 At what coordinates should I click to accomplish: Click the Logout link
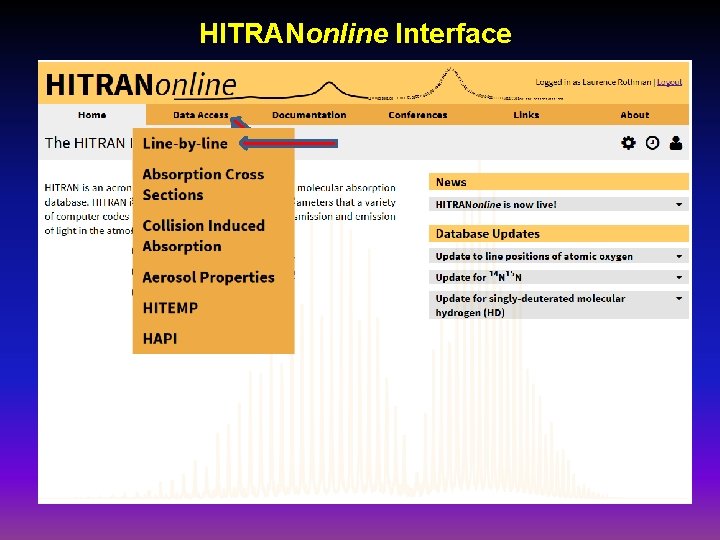pos(669,82)
